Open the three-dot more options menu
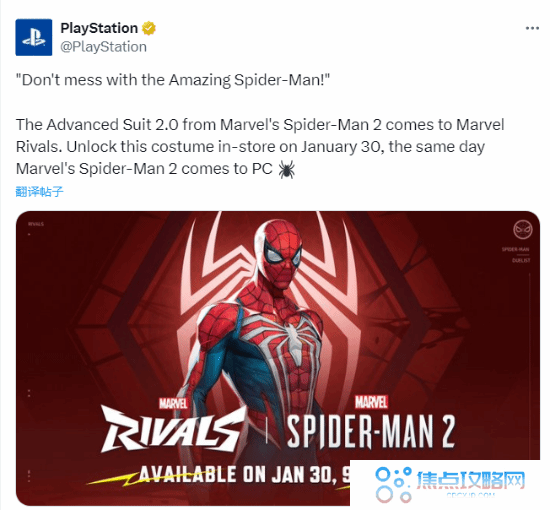The width and height of the screenshot is (550, 510). click(x=532, y=28)
